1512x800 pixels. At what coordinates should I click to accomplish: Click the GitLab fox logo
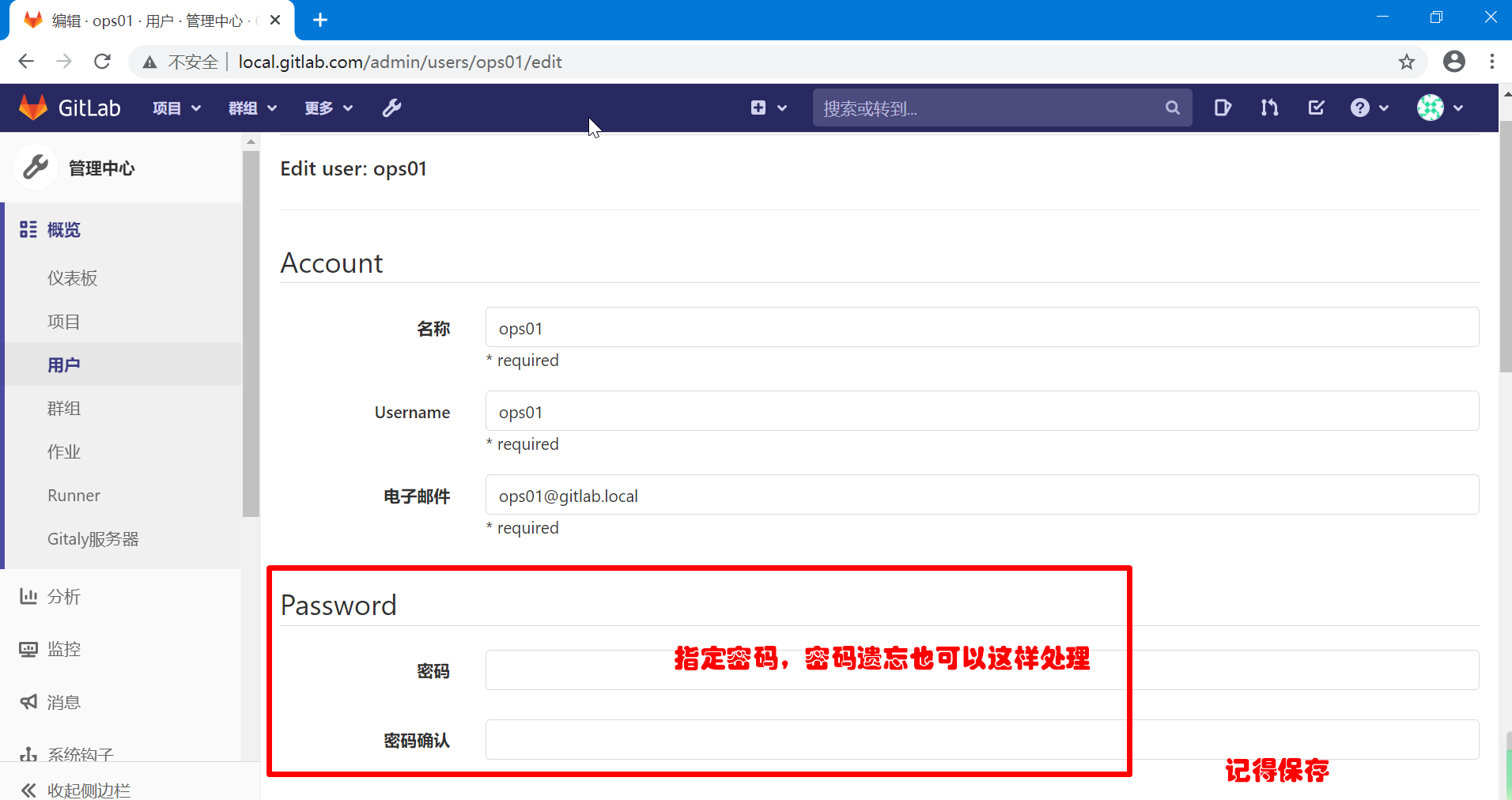33,108
